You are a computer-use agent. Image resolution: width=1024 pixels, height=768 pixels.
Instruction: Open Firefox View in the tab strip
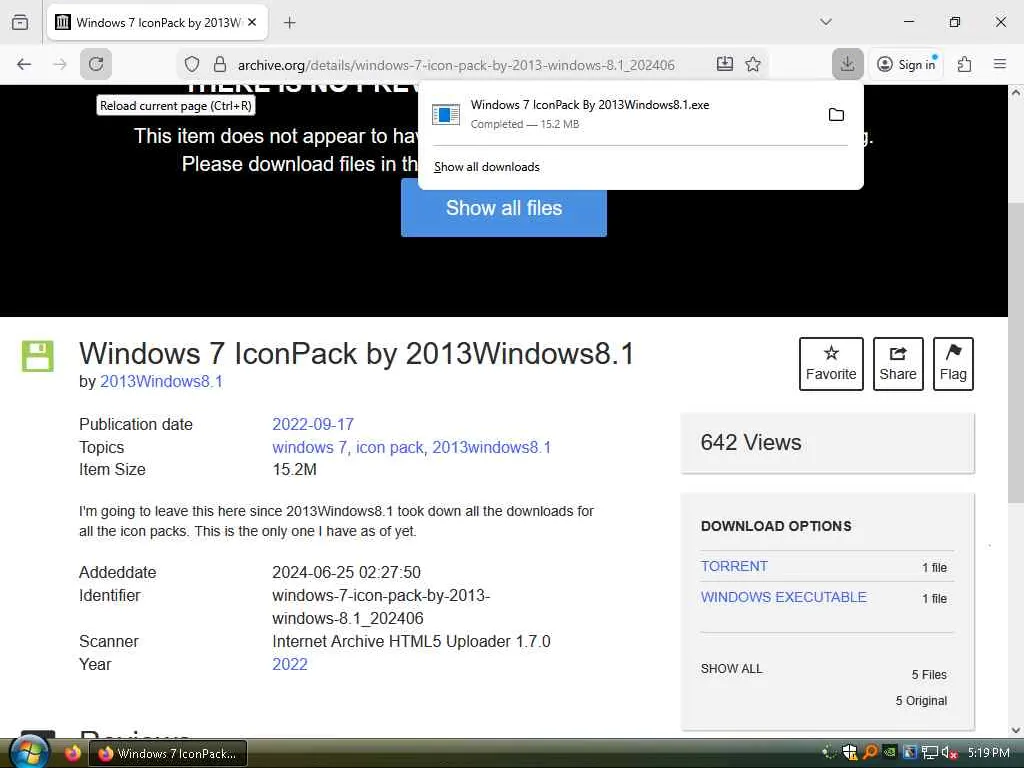(20, 22)
